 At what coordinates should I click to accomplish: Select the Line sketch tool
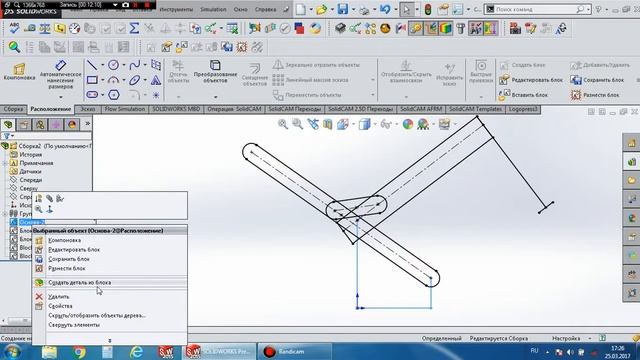click(92, 65)
